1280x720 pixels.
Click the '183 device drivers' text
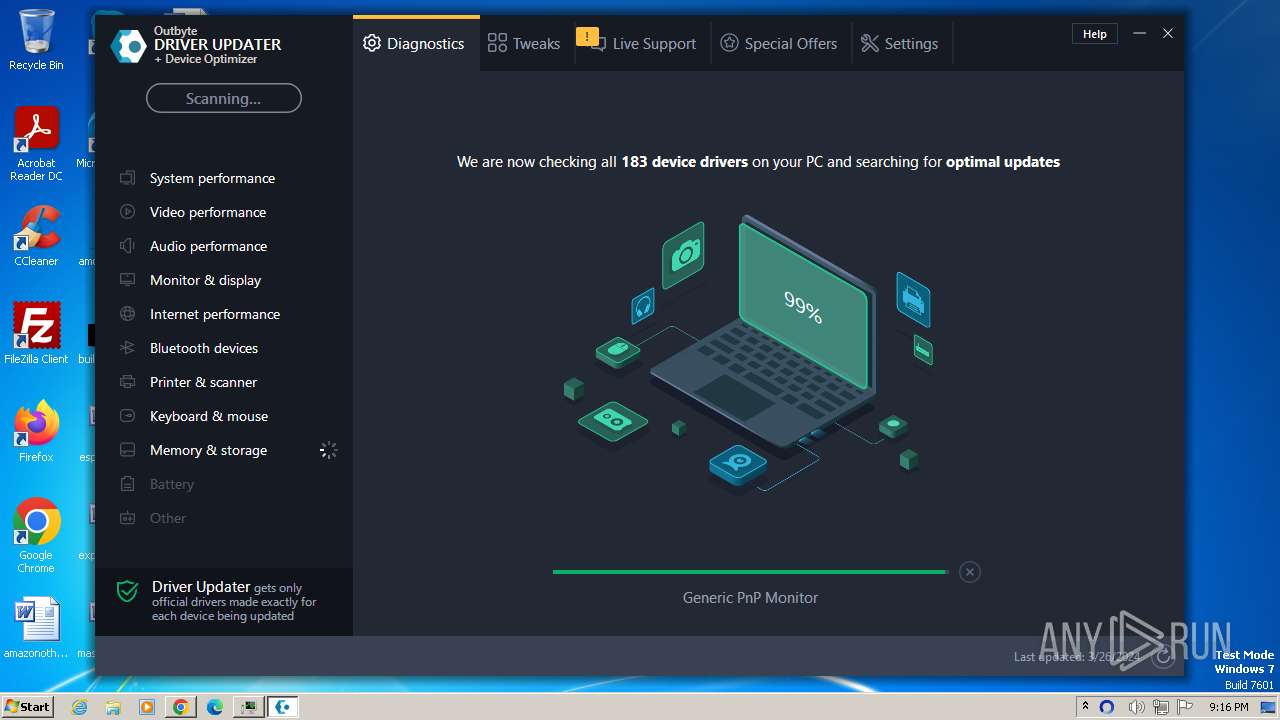685,162
